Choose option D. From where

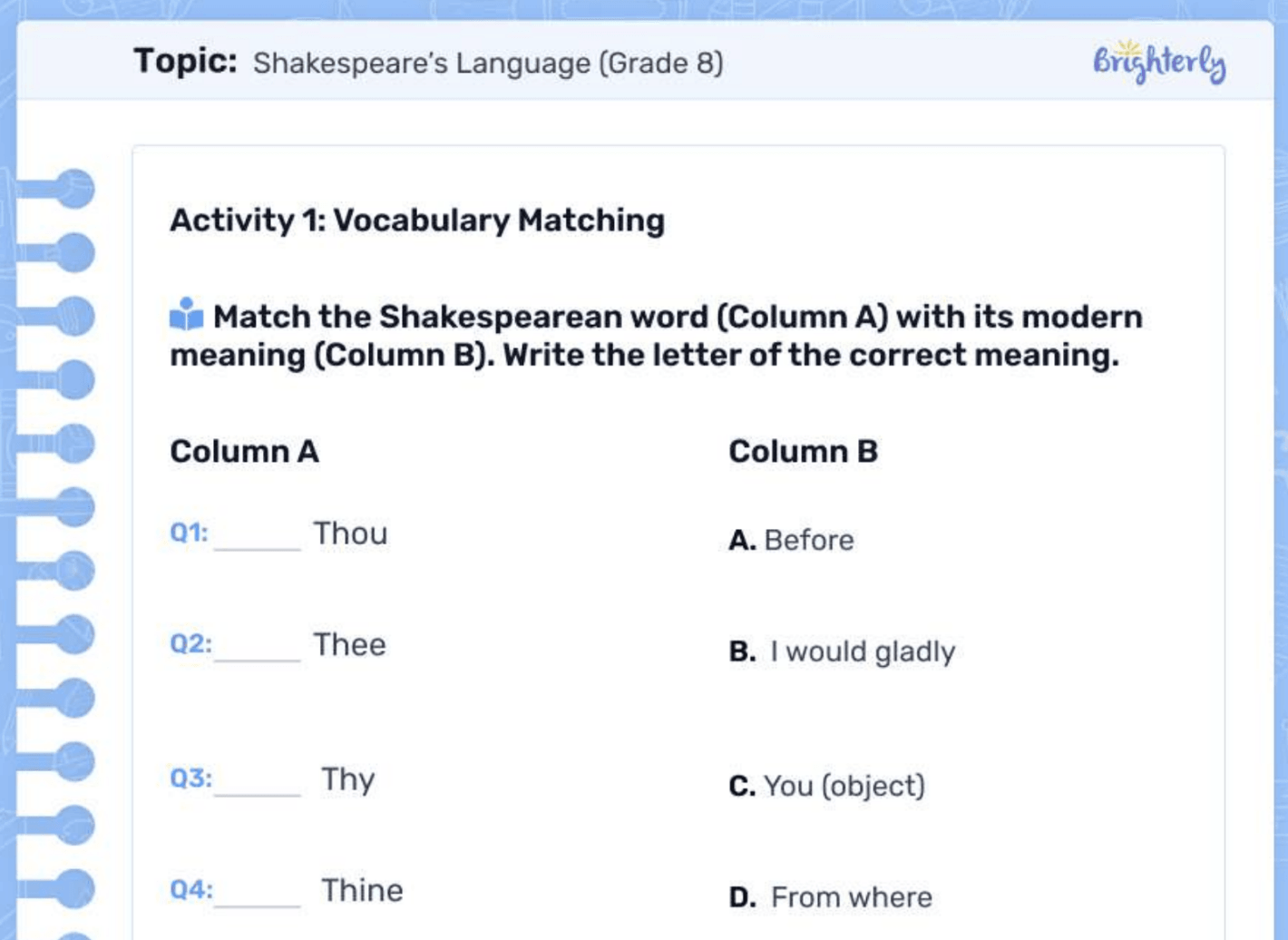click(830, 897)
